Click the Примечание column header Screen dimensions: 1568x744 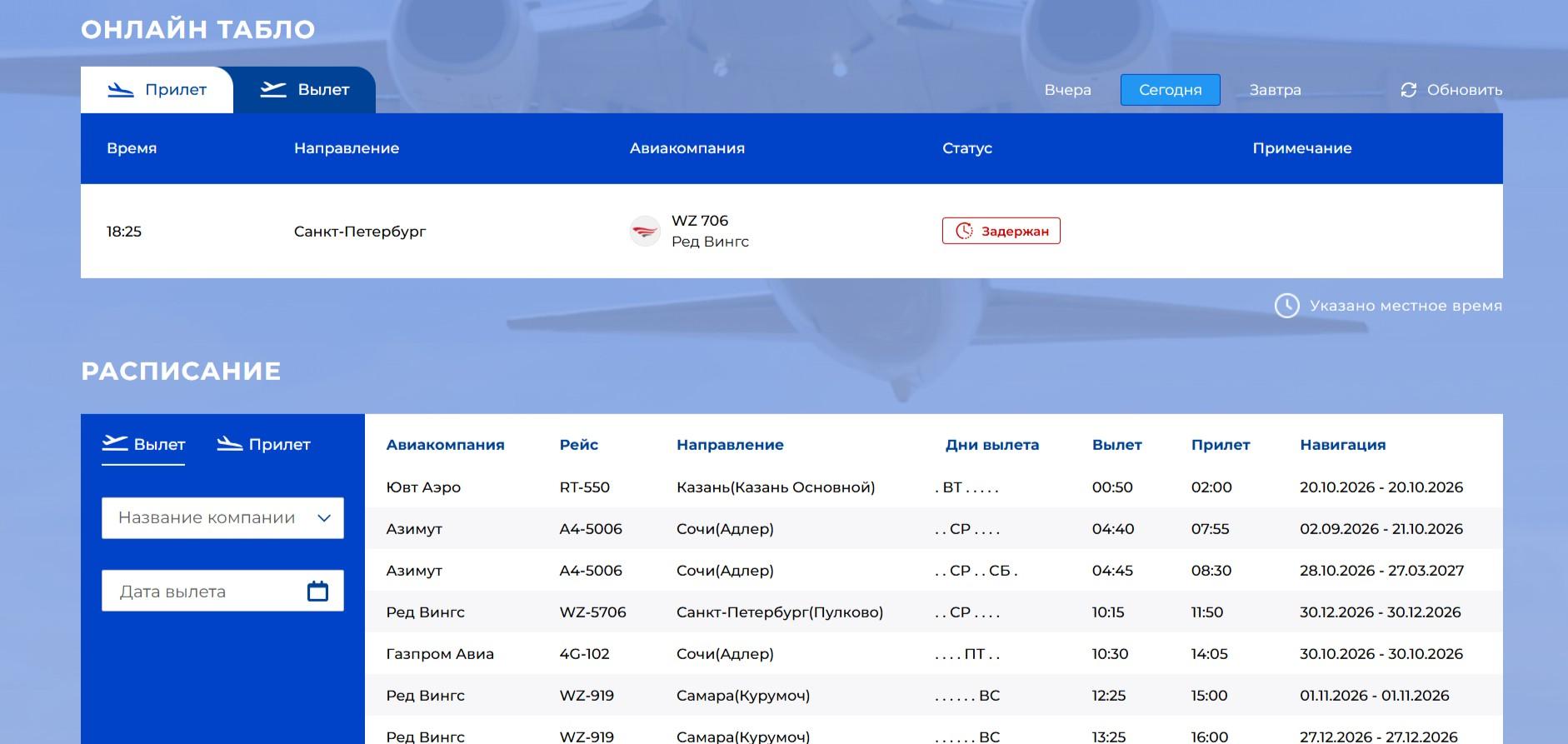pyautogui.click(x=1302, y=148)
